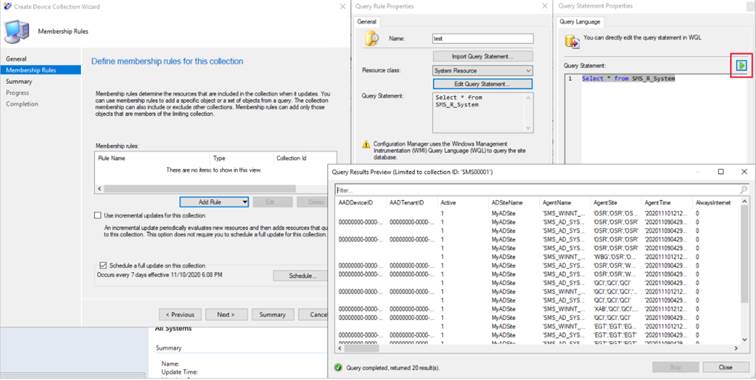Click the Query Rule Properties name icon
756x380 pixels.
click(x=371, y=39)
